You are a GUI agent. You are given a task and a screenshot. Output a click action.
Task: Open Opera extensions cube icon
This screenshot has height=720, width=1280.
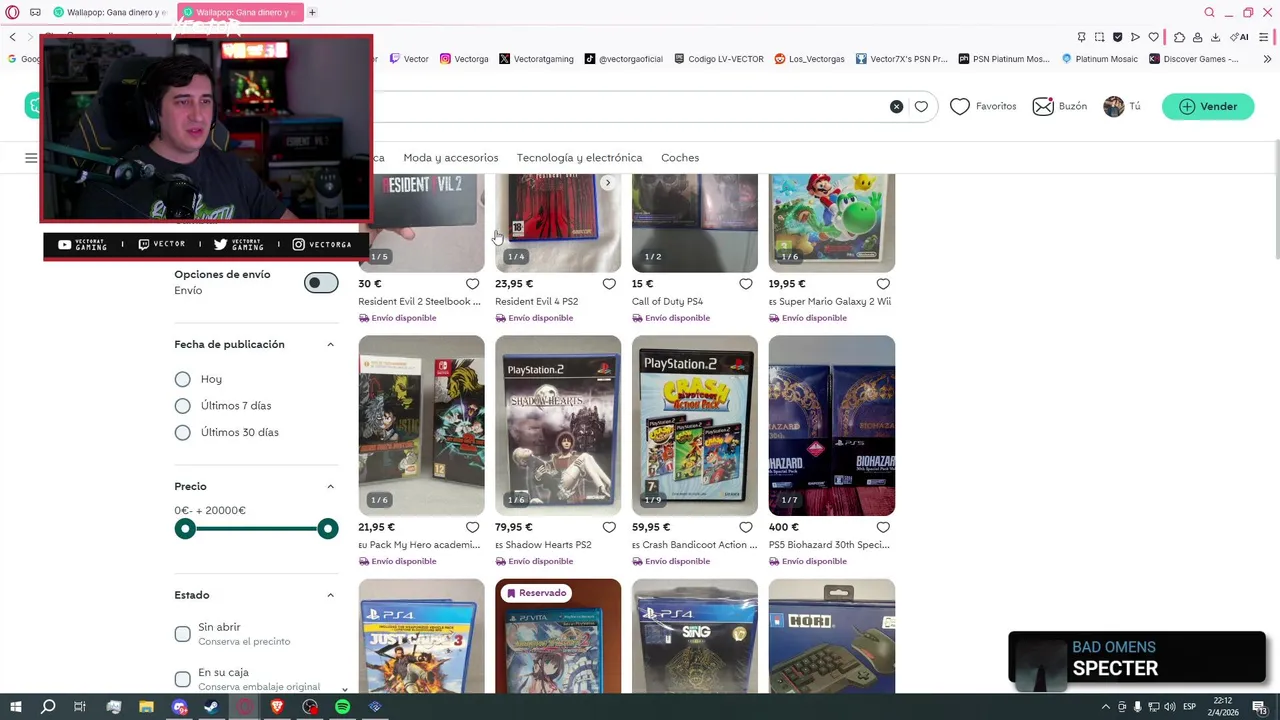[x=1179, y=37]
